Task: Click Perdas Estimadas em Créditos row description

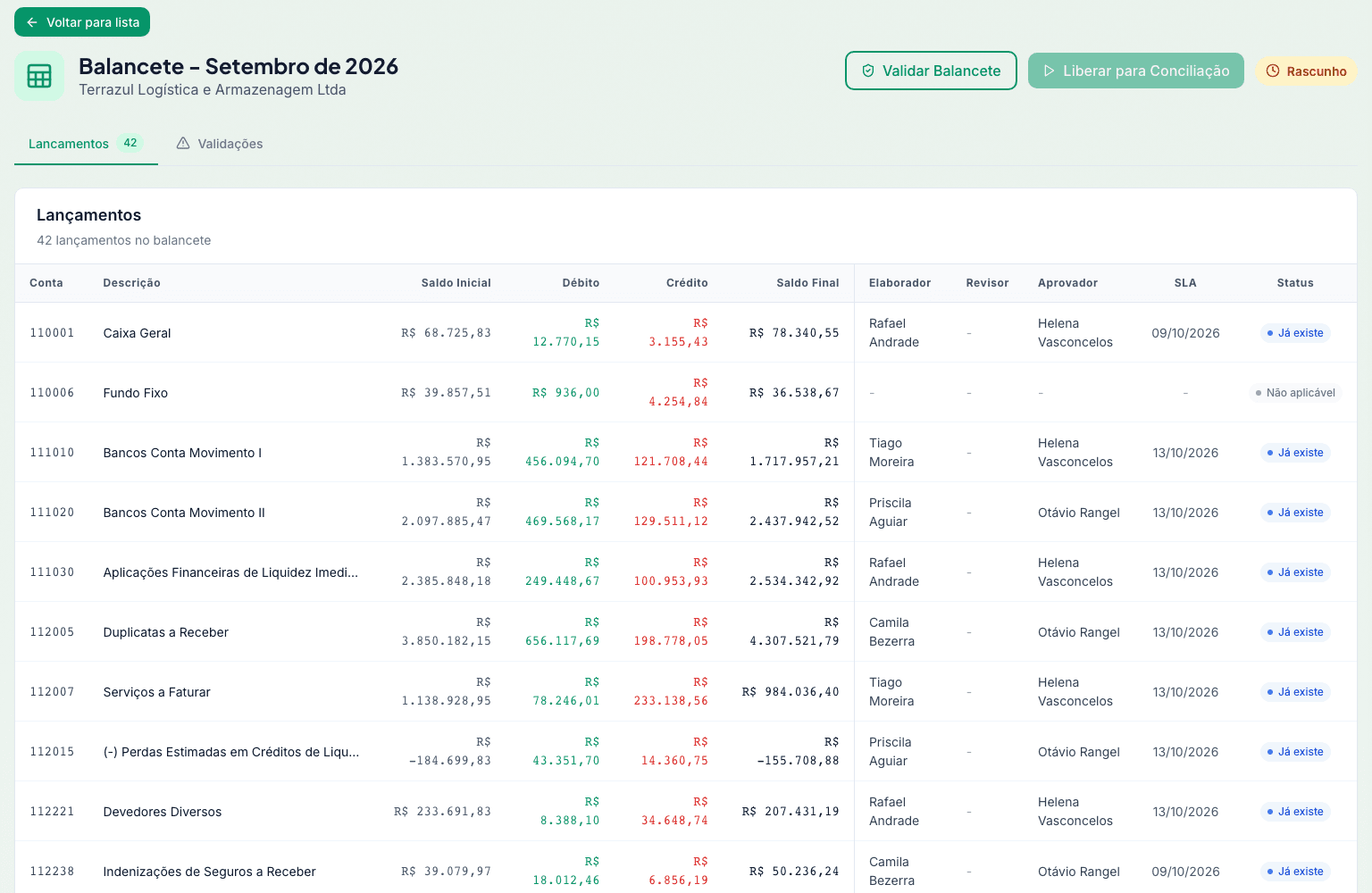Action: [x=231, y=752]
